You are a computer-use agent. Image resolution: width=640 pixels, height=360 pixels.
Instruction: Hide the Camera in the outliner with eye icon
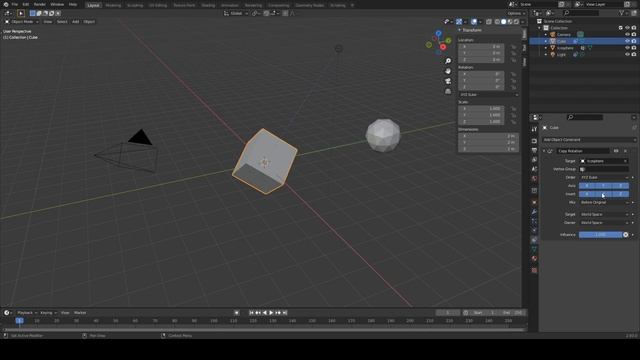click(x=627, y=35)
